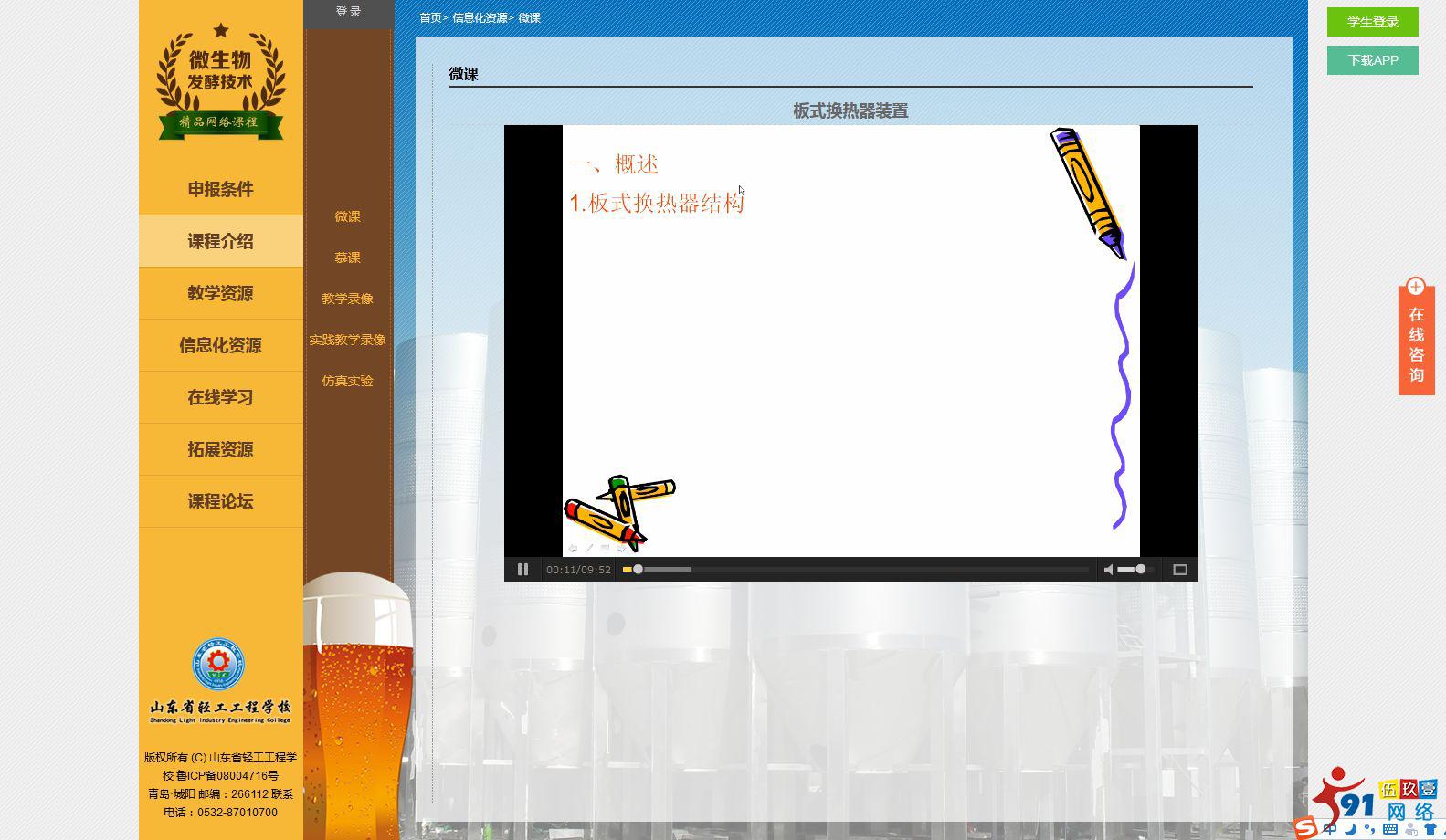Image resolution: width=1446 pixels, height=840 pixels.
Task: Click the 下载APP button
Action: point(1372,60)
